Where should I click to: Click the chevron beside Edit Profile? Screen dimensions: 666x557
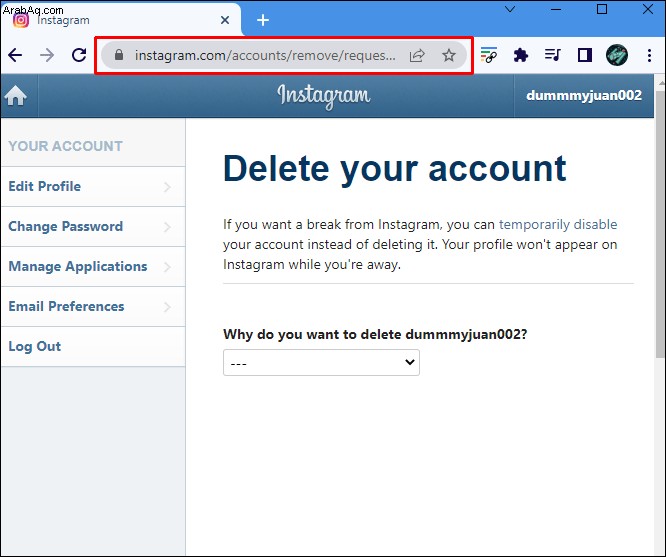(168, 187)
